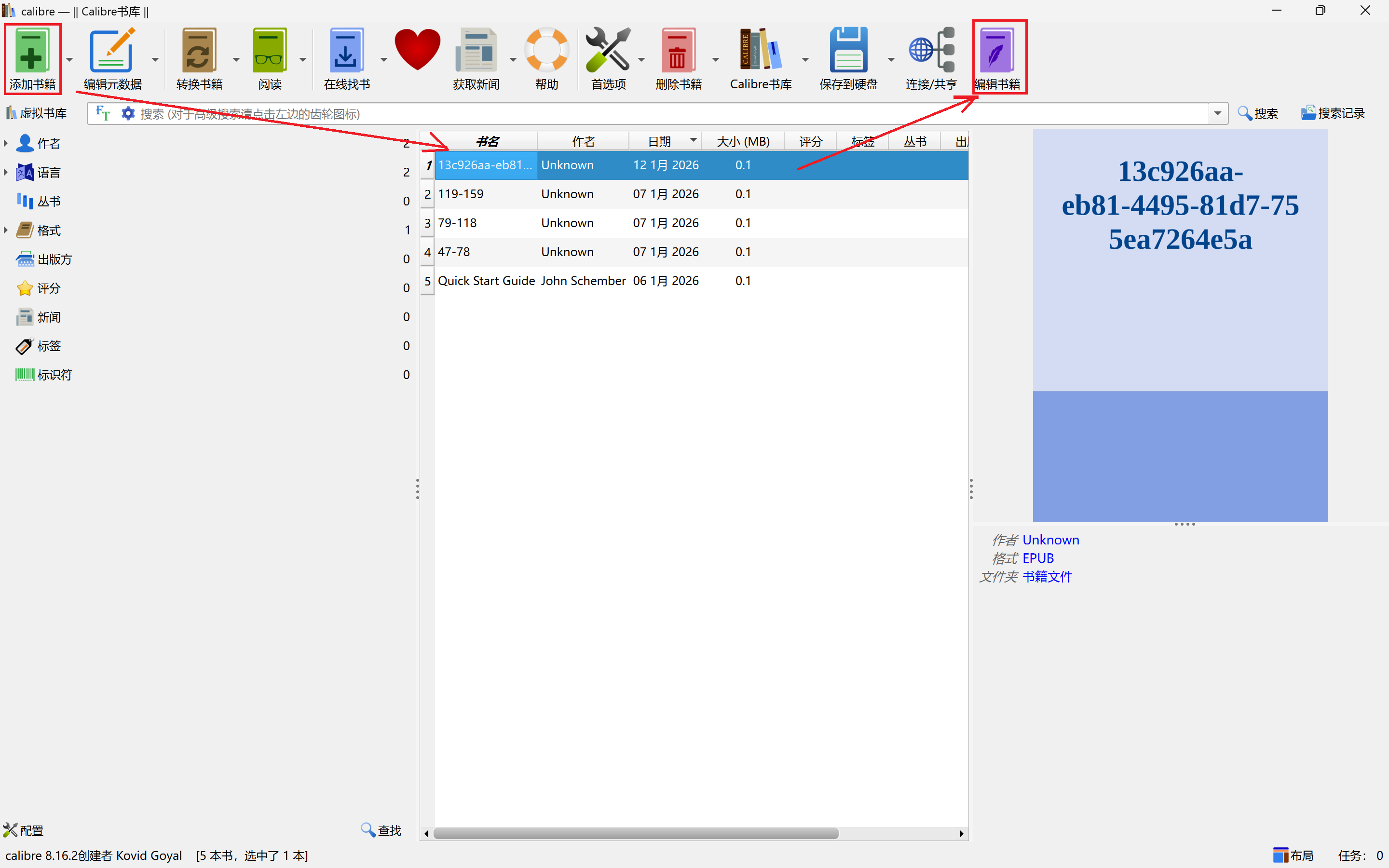
Task: Click the Convert books icon
Action: point(199,52)
